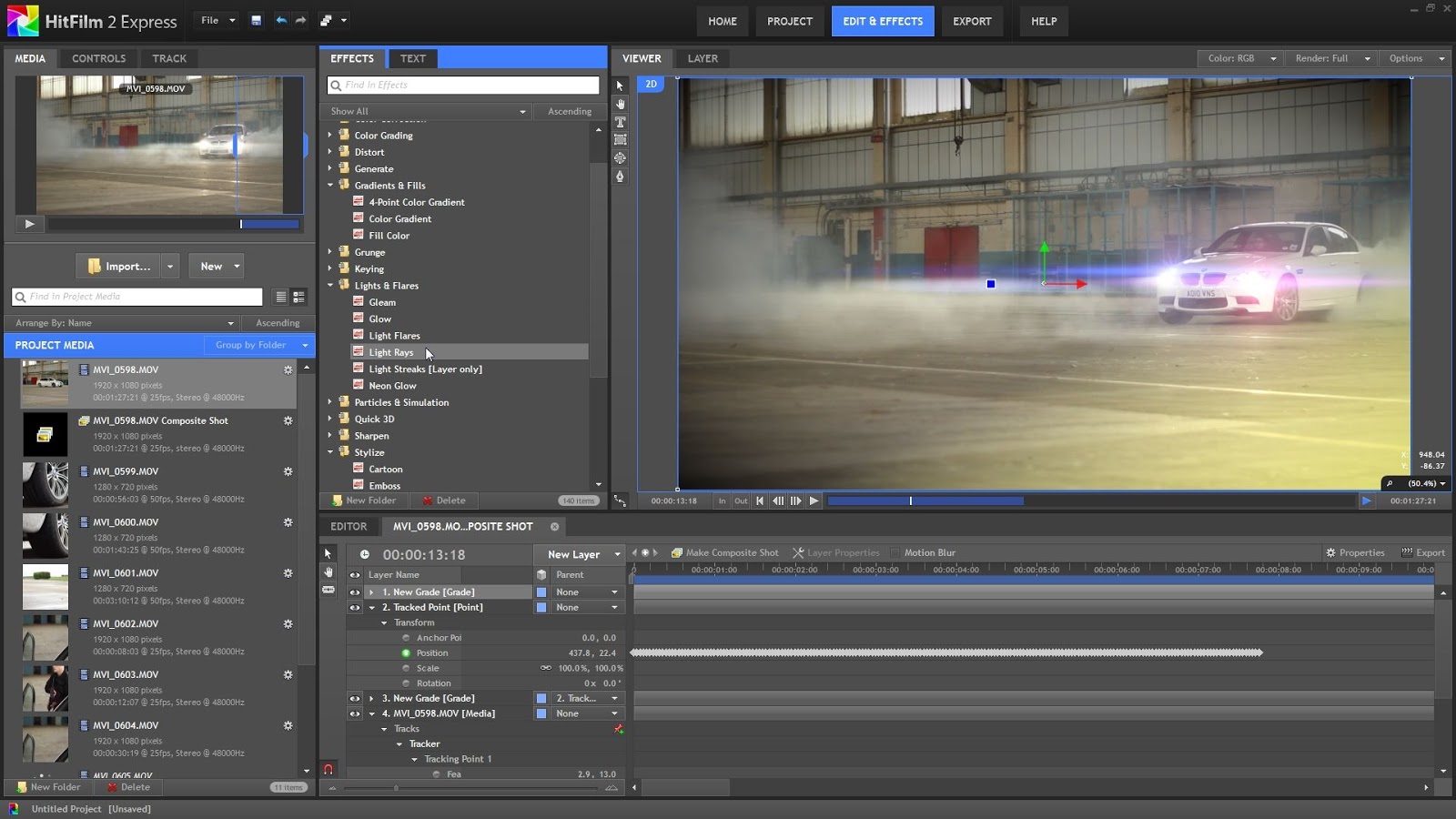Switch to the EXPORT tab

point(972,21)
